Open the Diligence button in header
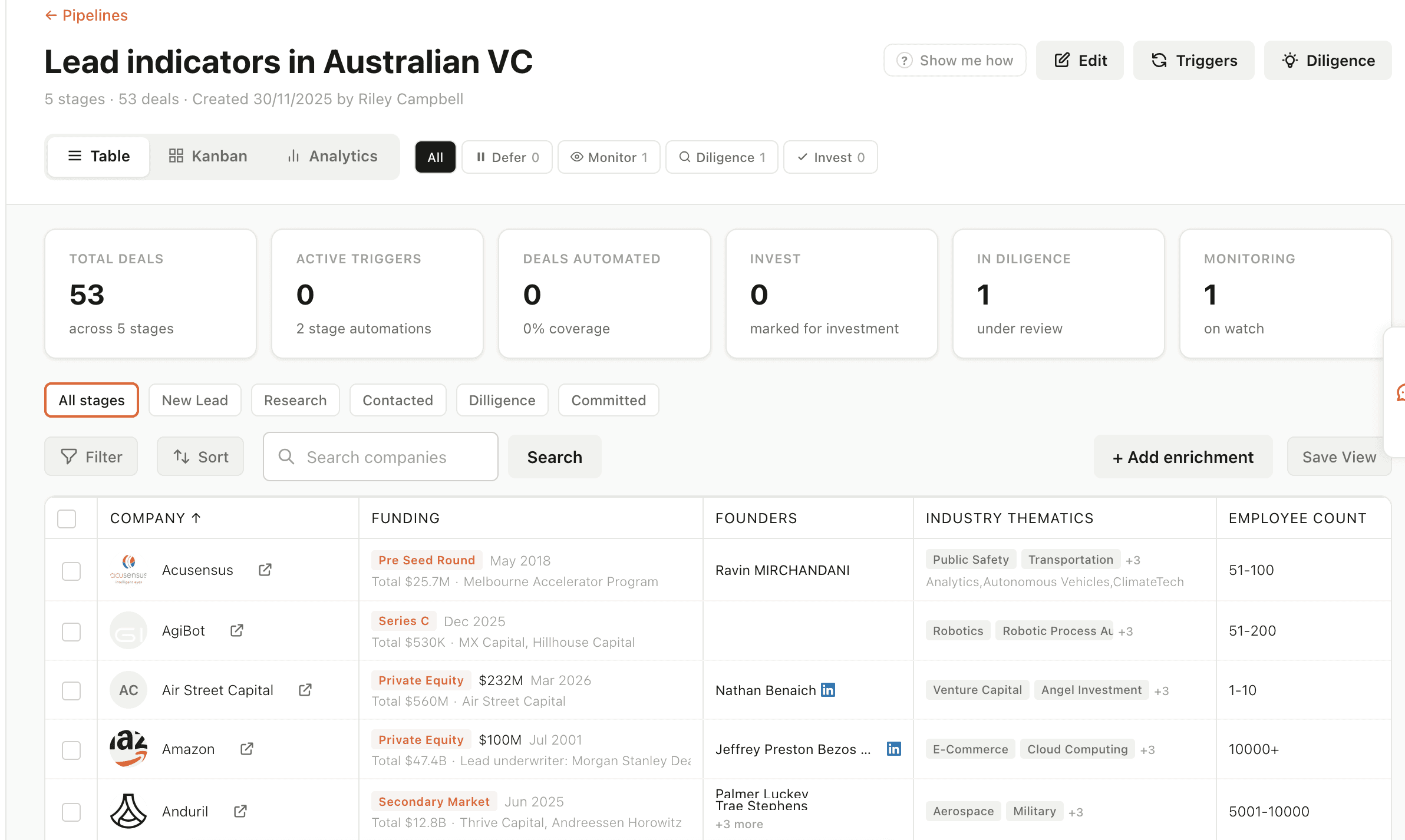This screenshot has width=1405, height=840. click(x=1328, y=60)
